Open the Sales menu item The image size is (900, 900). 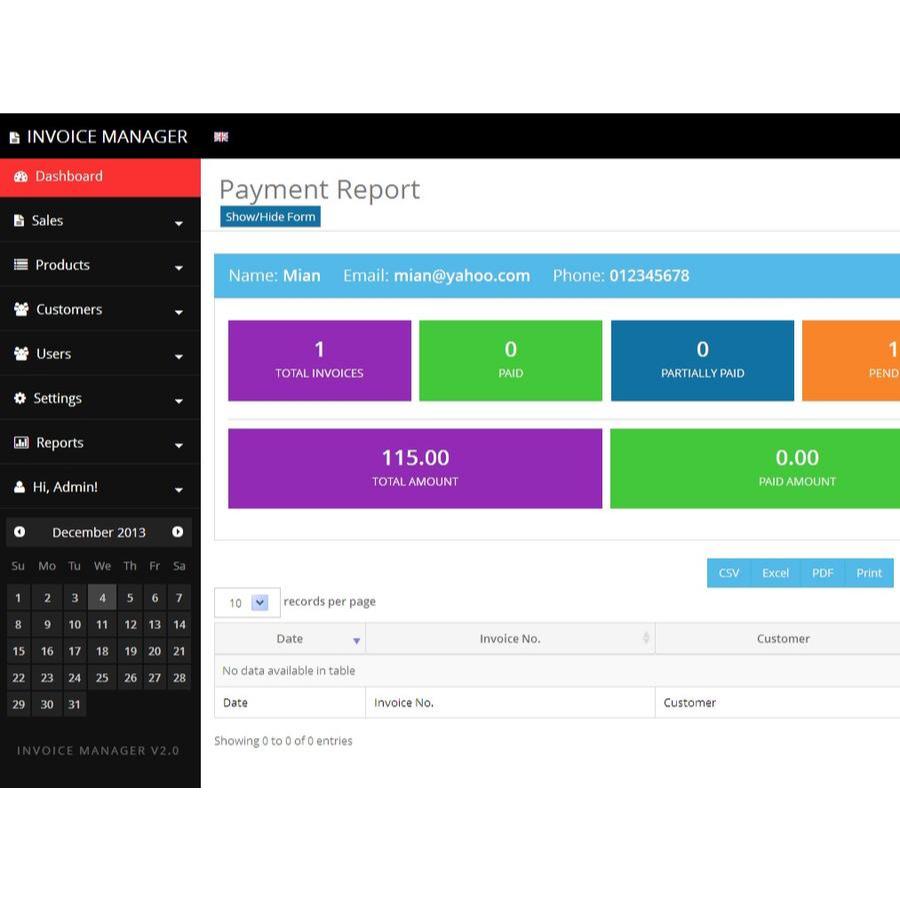point(100,220)
